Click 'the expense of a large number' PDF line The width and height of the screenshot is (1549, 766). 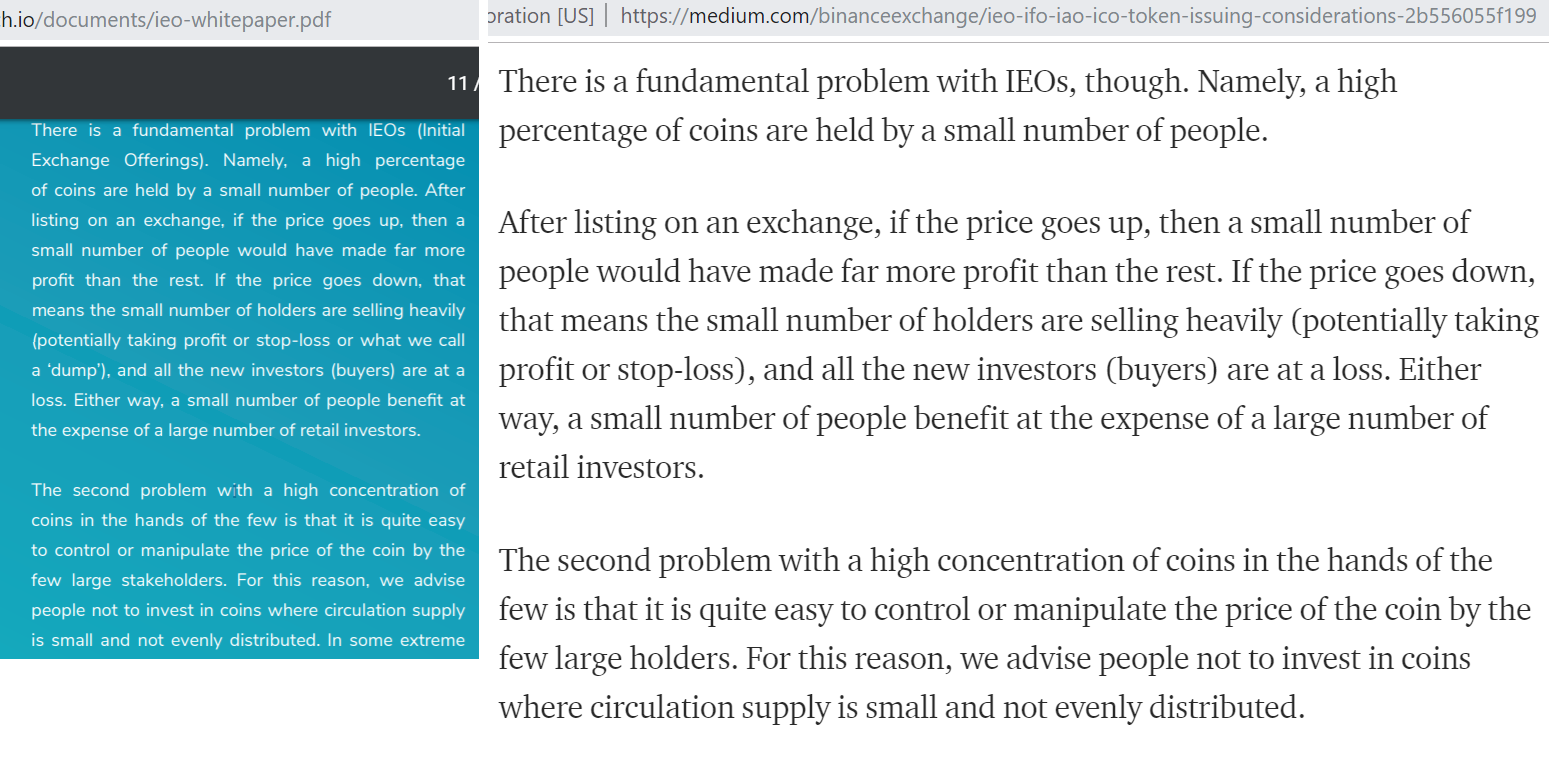tap(226, 430)
